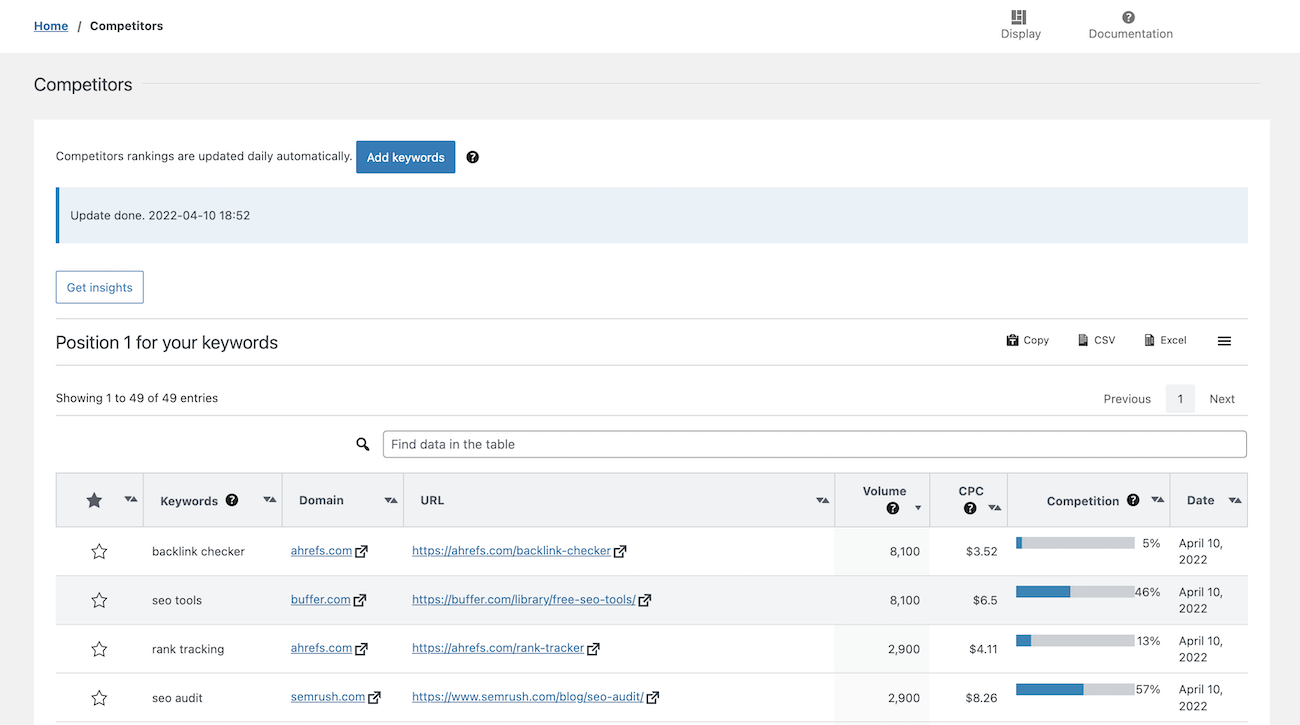The width and height of the screenshot is (1300, 725).
Task: Open the Documentation help icon
Action: pyautogui.click(x=1128, y=17)
